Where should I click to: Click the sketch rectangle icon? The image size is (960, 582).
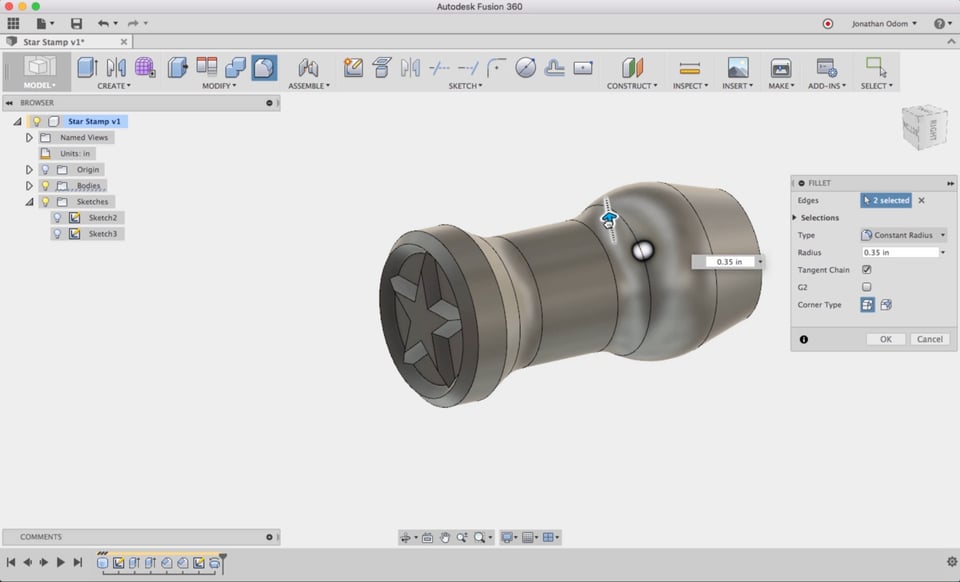(x=583, y=67)
